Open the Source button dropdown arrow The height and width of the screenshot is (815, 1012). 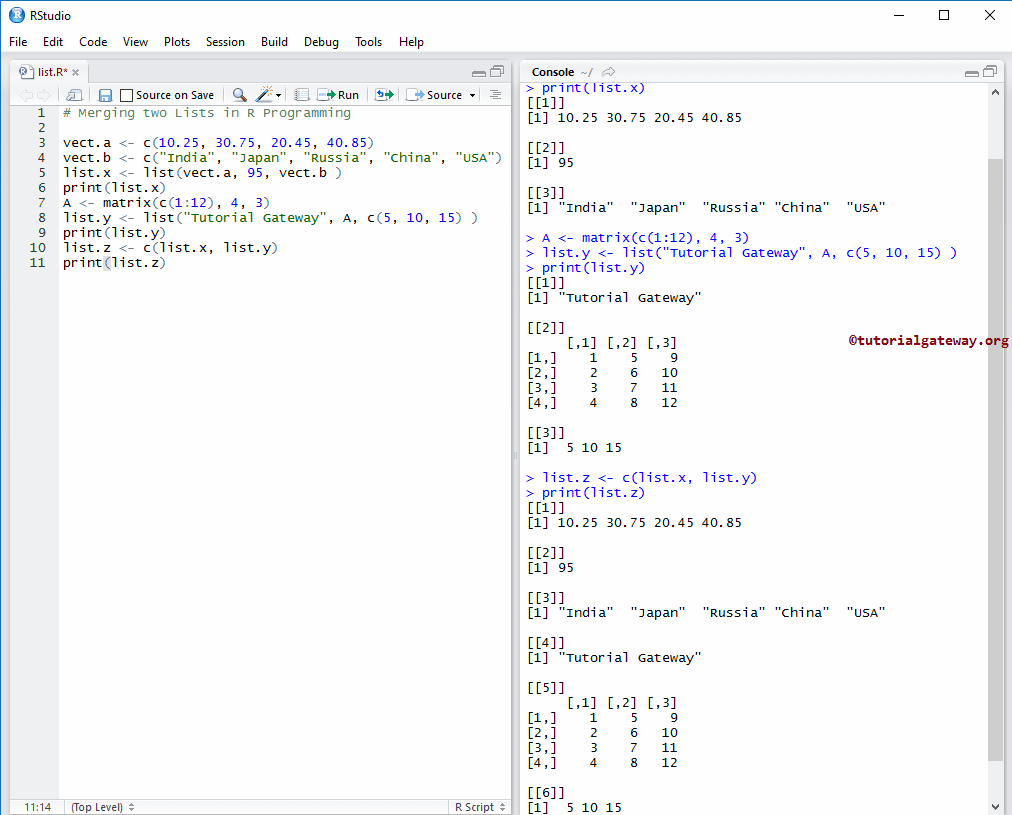tap(471, 96)
